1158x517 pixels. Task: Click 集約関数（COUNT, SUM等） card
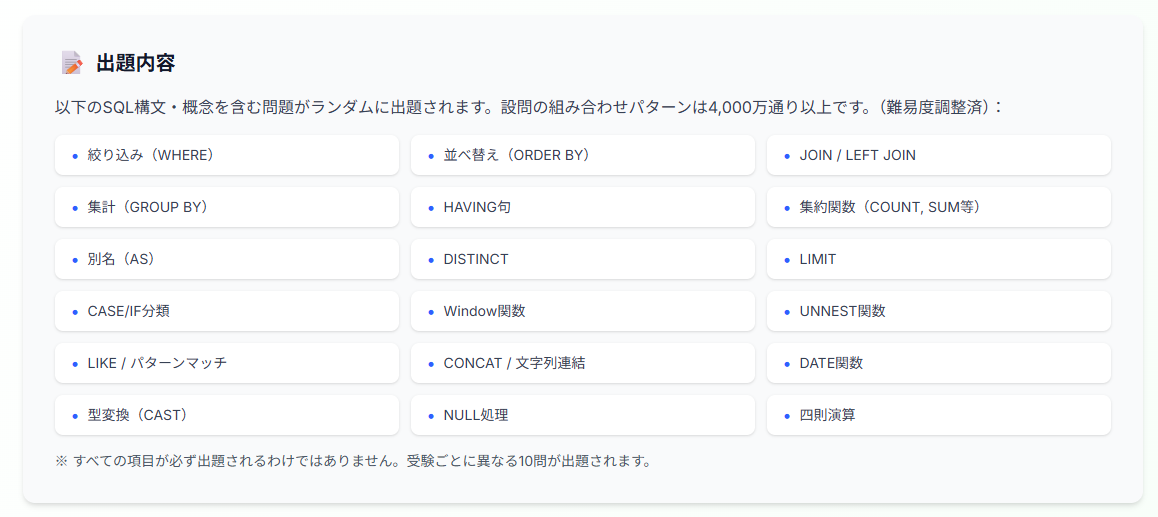point(938,207)
